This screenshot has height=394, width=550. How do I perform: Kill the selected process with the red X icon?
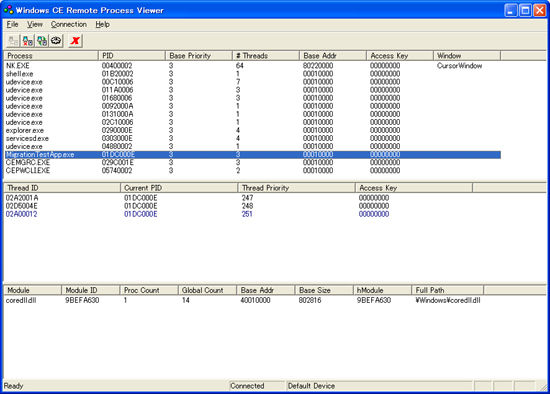[75, 41]
